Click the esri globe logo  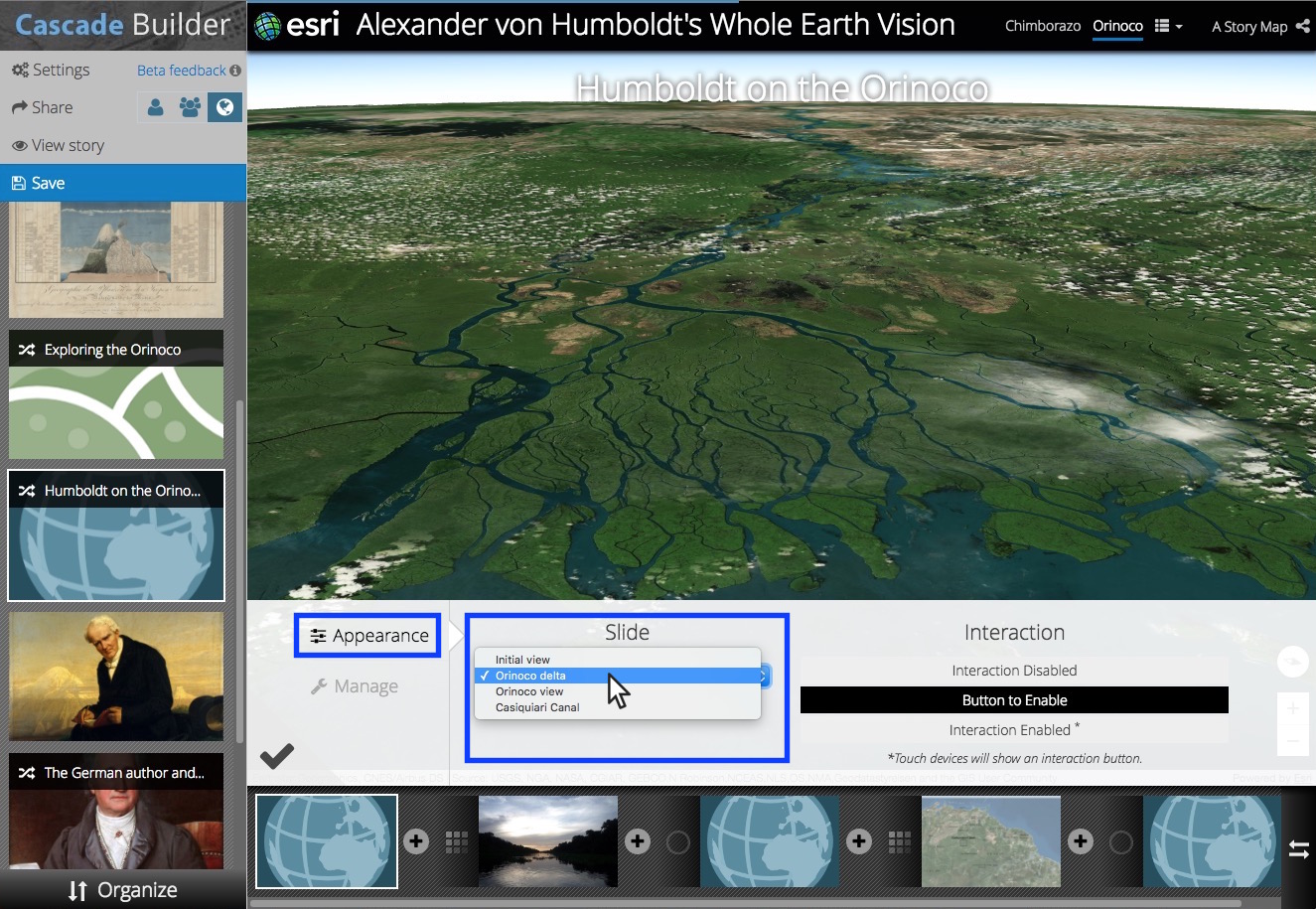268,26
